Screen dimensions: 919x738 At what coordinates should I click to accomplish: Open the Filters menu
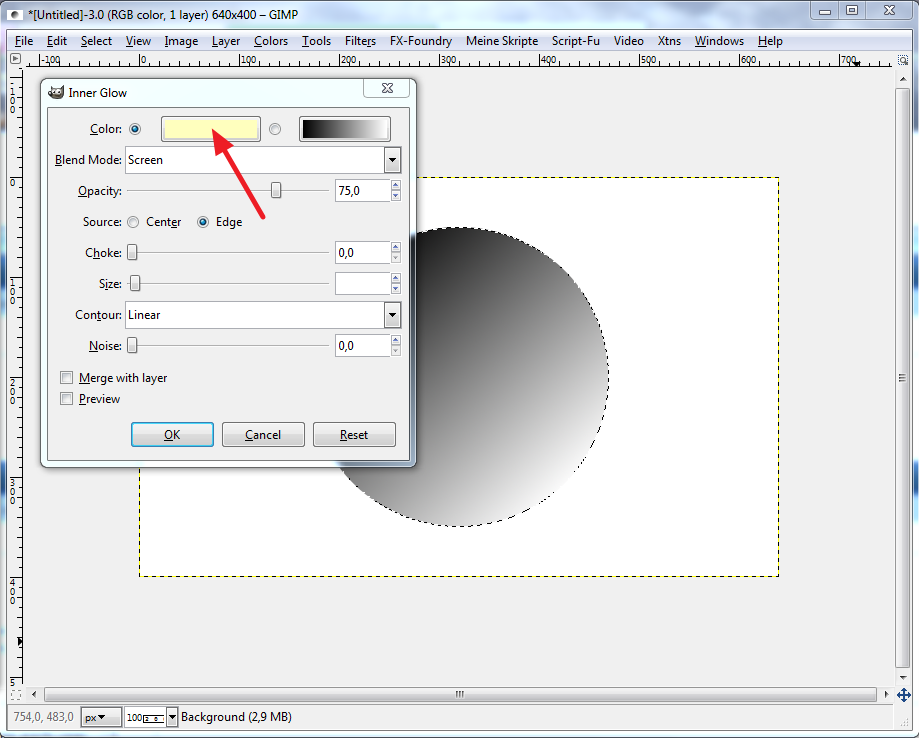click(360, 41)
